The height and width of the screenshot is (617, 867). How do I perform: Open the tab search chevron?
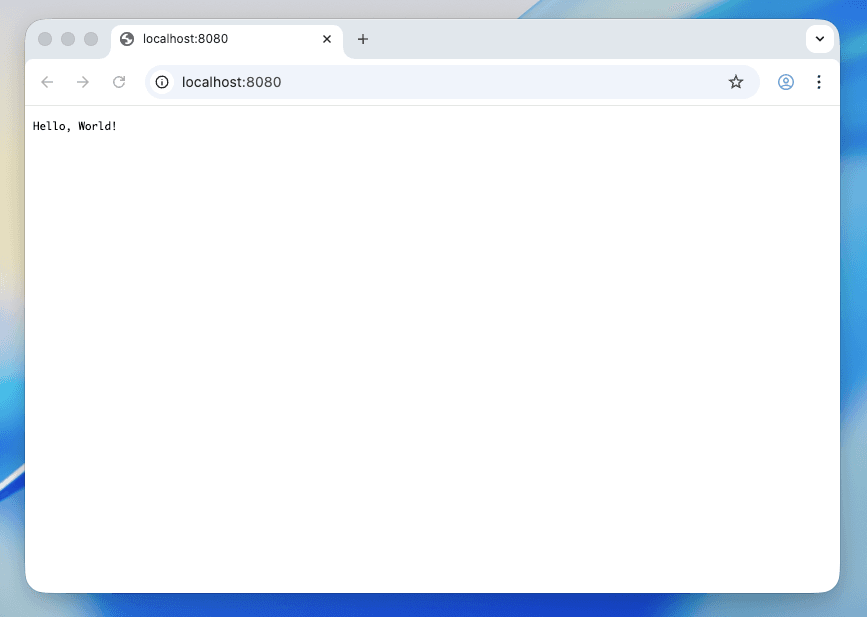tap(820, 39)
